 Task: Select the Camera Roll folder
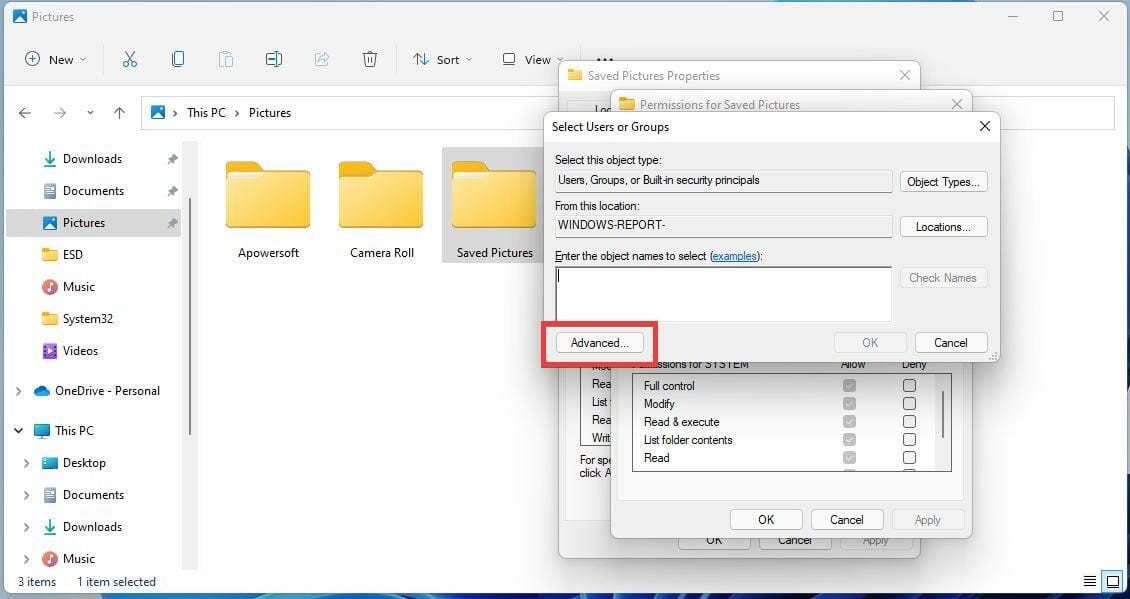pos(381,209)
